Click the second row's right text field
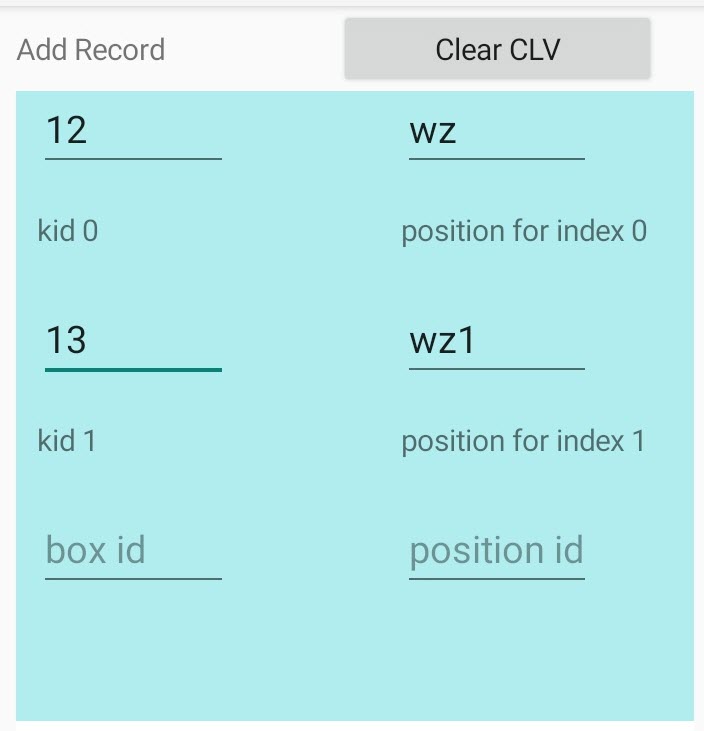The image size is (704, 731). tap(496, 341)
